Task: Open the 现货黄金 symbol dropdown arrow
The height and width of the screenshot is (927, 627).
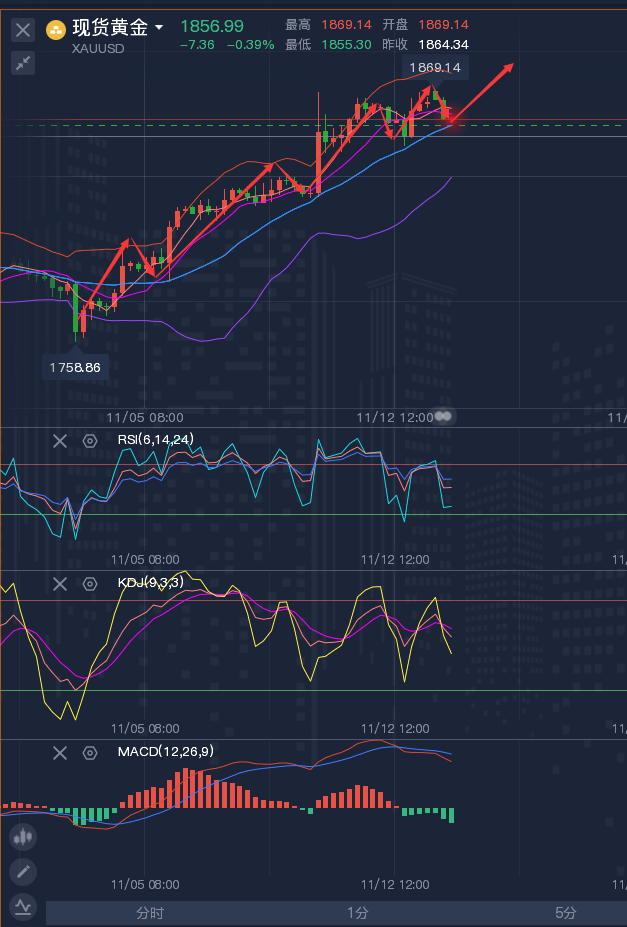Action: [x=159, y=27]
